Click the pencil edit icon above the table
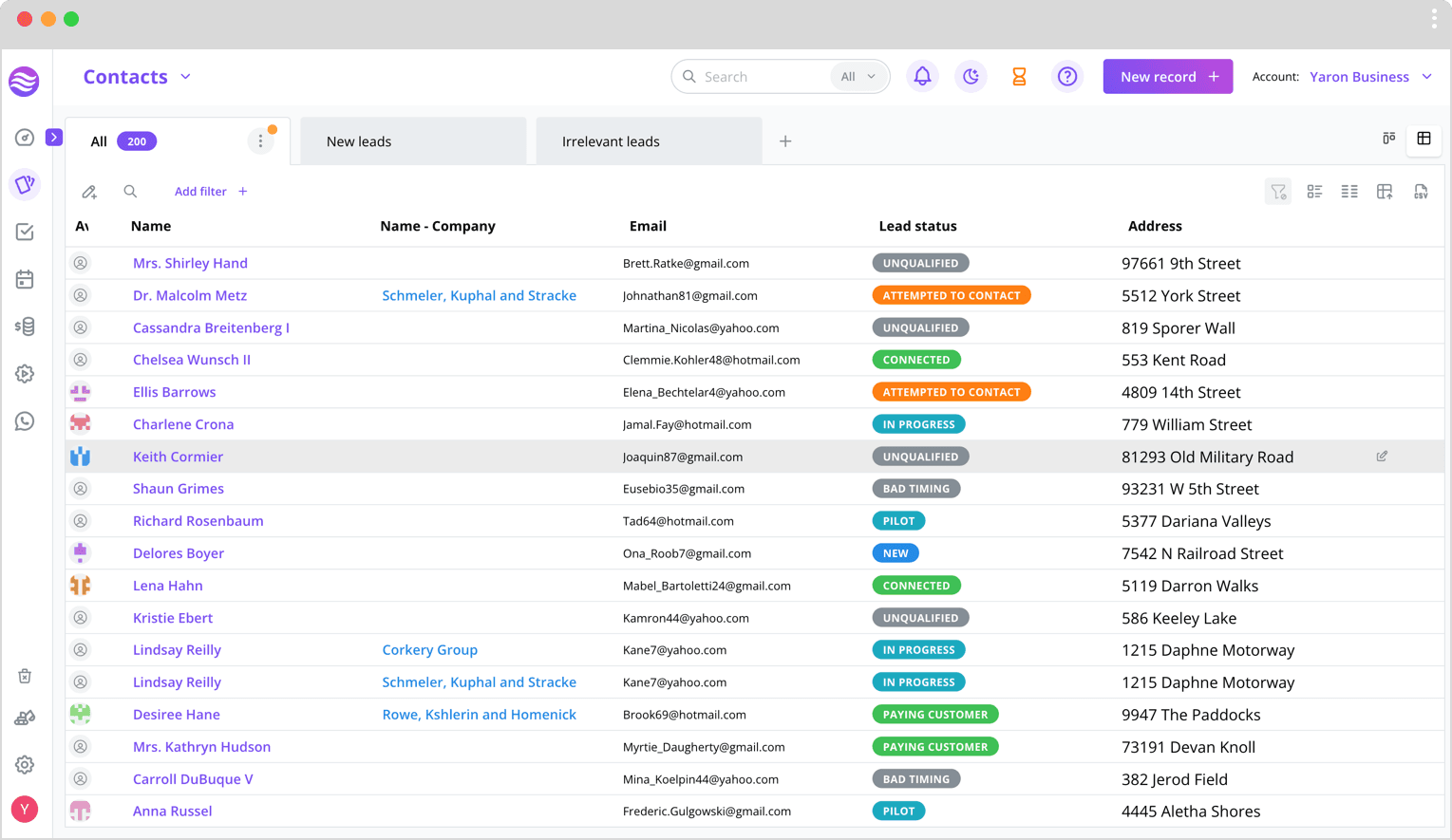This screenshot has width=1452, height=840. click(x=89, y=192)
